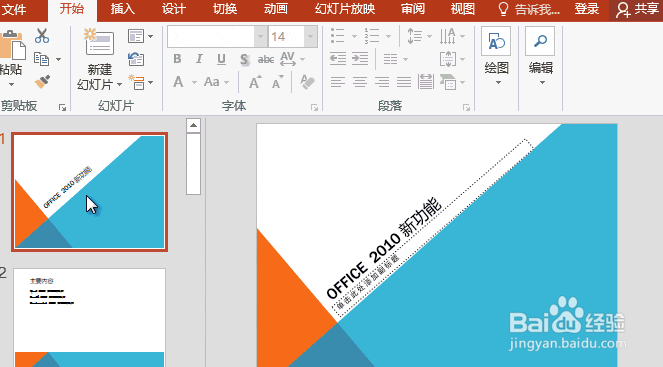Click the line spacing icon
The height and width of the screenshot is (367, 663).
point(414,36)
